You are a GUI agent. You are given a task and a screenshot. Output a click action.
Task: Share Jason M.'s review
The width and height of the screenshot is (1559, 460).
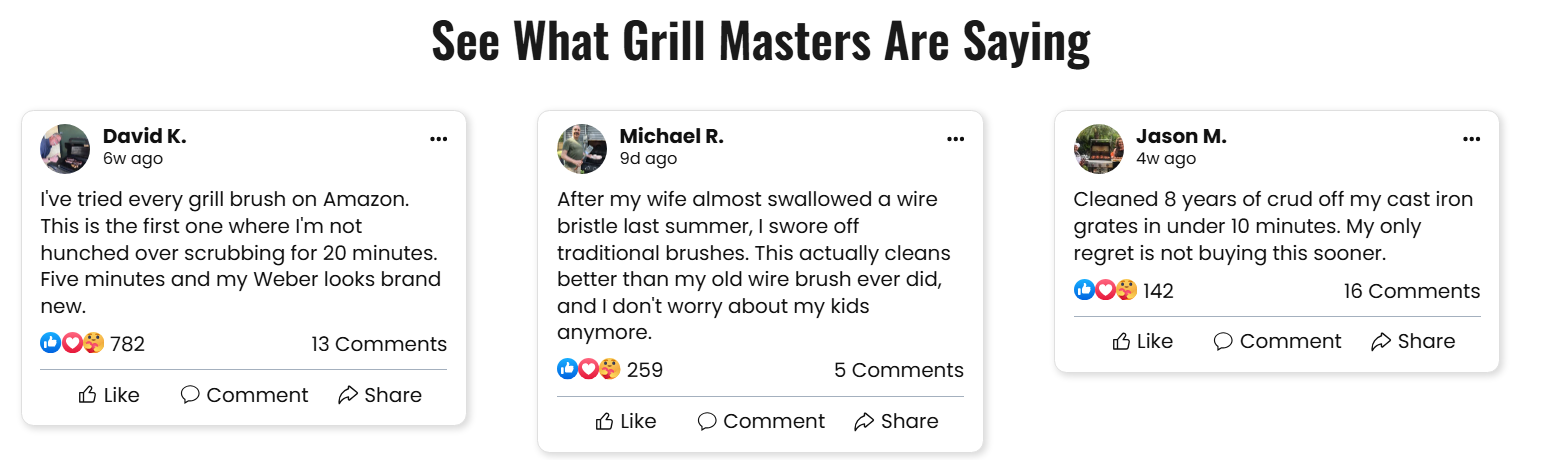[1413, 341]
